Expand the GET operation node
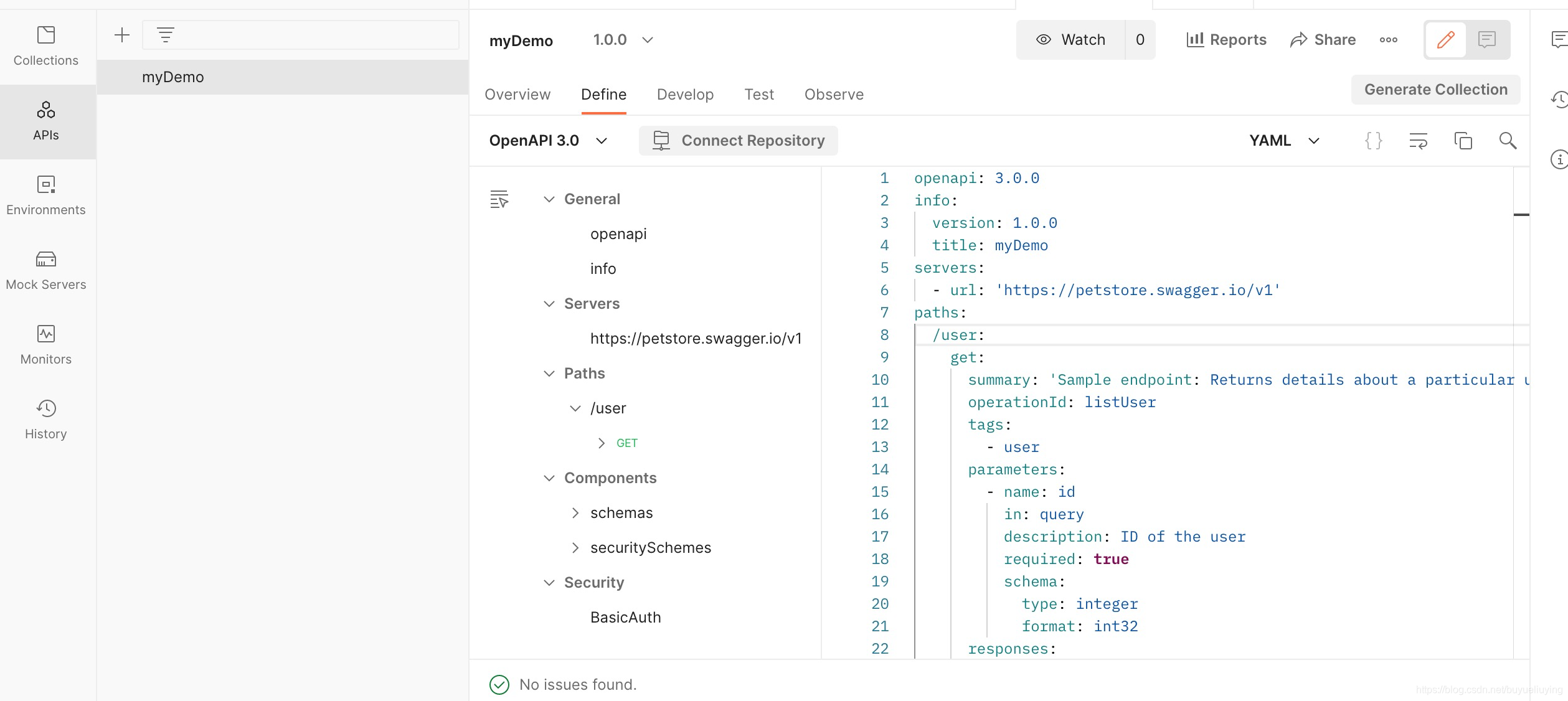This screenshot has width=1568, height=701. tap(601, 443)
